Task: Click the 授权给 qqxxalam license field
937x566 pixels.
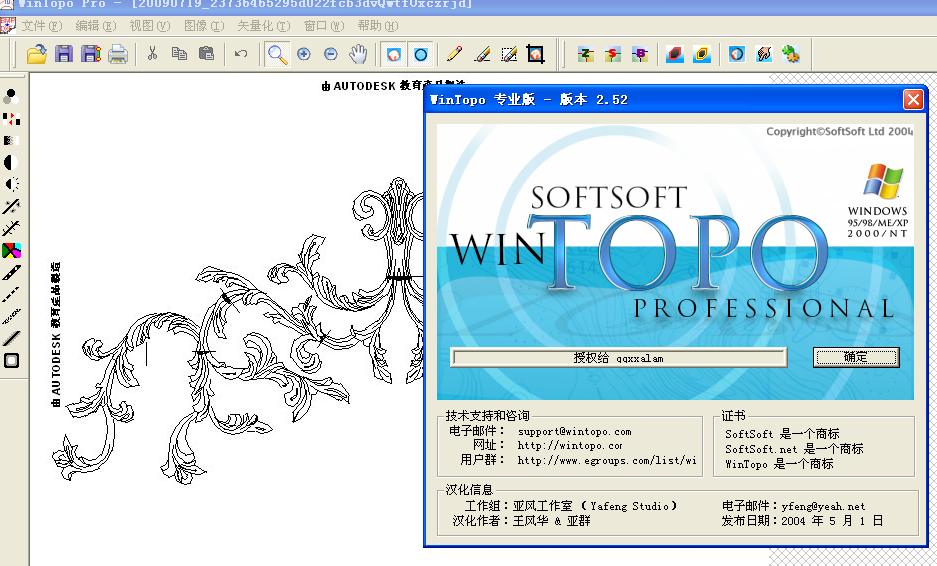Action: [618, 358]
